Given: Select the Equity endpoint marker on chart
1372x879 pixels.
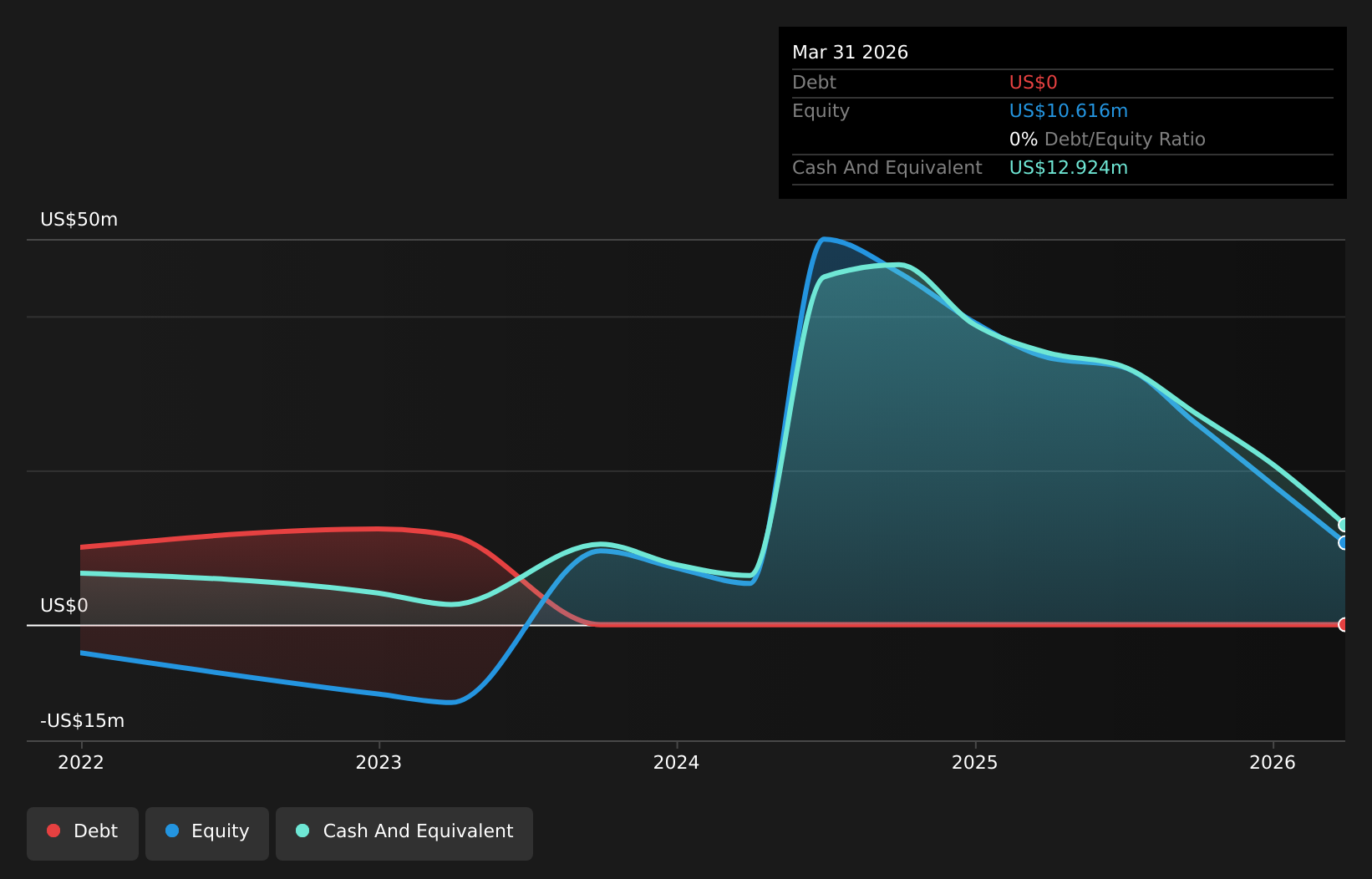Looking at the screenshot, I should pyautogui.click(x=1344, y=542).
